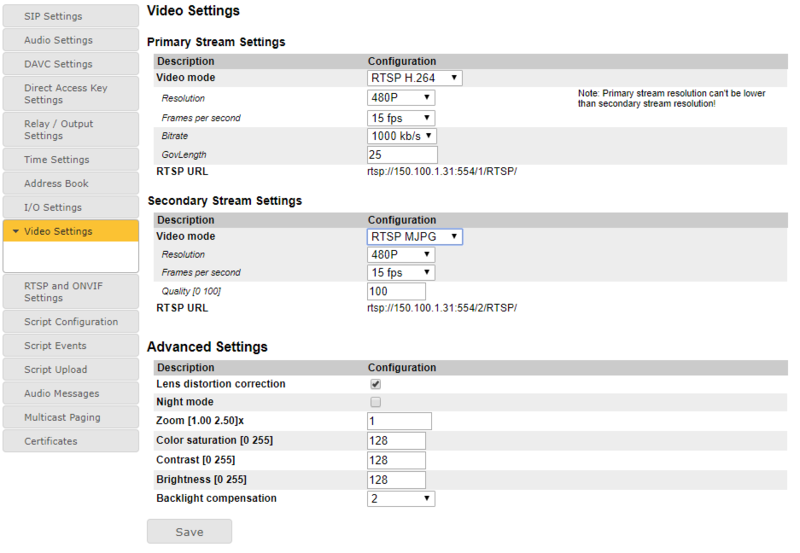The width and height of the screenshot is (800, 553).
Task: Open the primary Resolution dropdown
Action: coord(401,98)
